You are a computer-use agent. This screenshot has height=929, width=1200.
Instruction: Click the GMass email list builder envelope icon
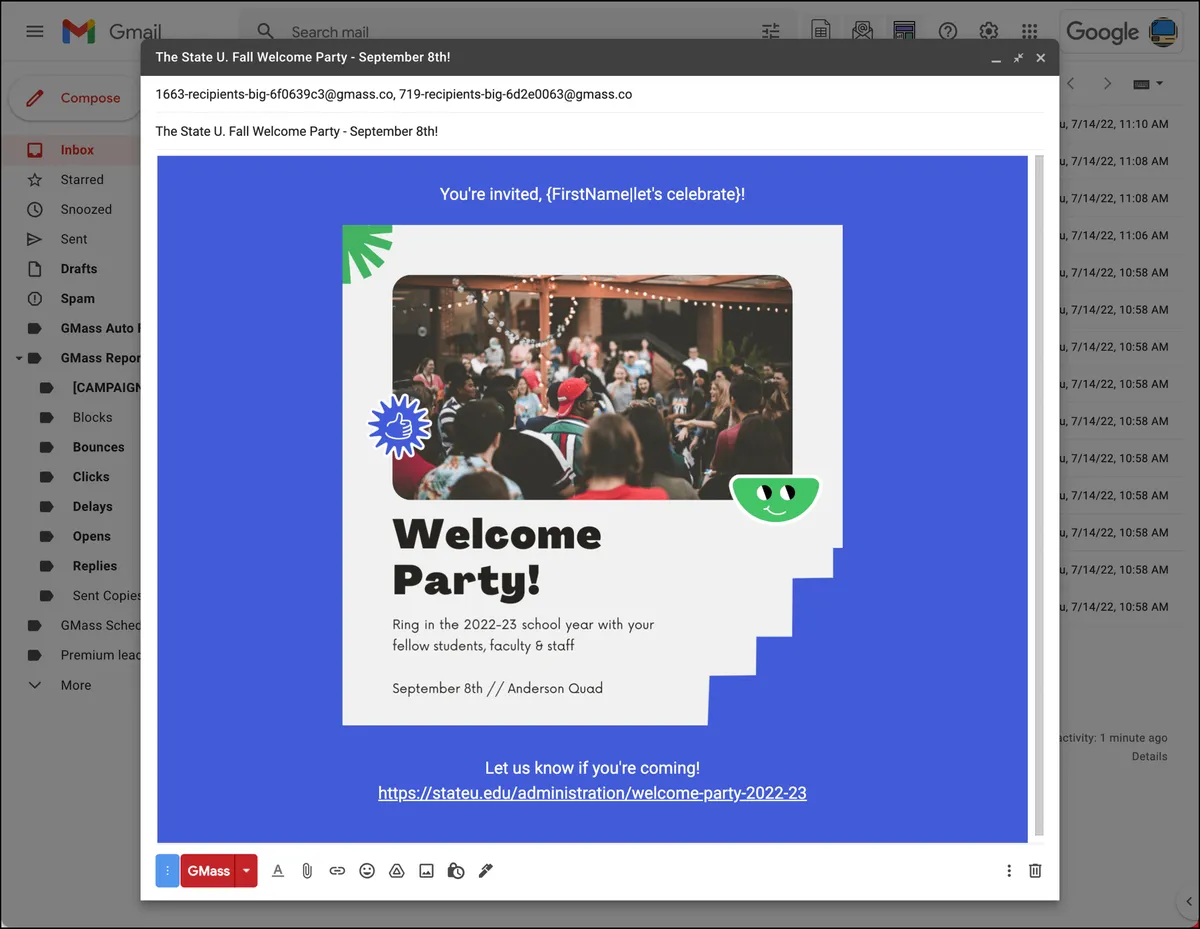point(863,31)
